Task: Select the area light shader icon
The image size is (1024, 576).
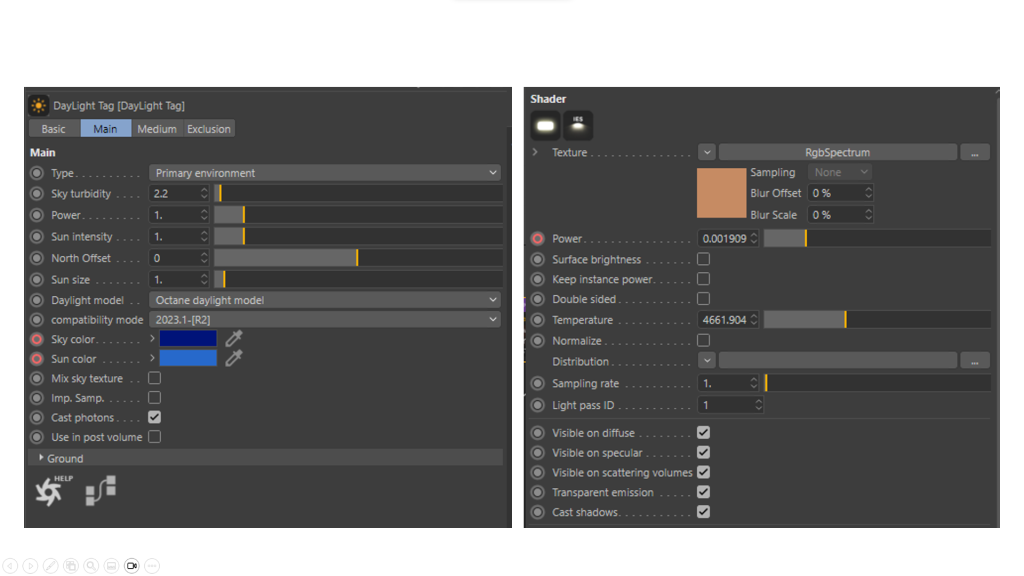Action: point(545,125)
